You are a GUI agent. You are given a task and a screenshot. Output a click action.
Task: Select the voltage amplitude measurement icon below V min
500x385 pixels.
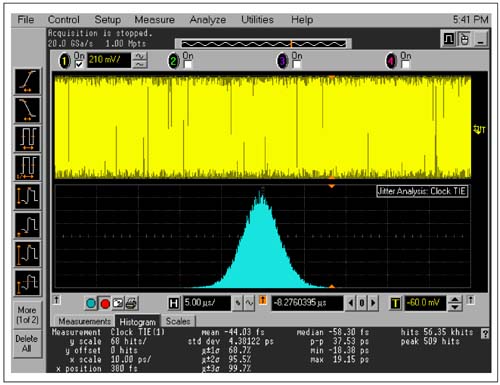pyautogui.click(x=27, y=254)
